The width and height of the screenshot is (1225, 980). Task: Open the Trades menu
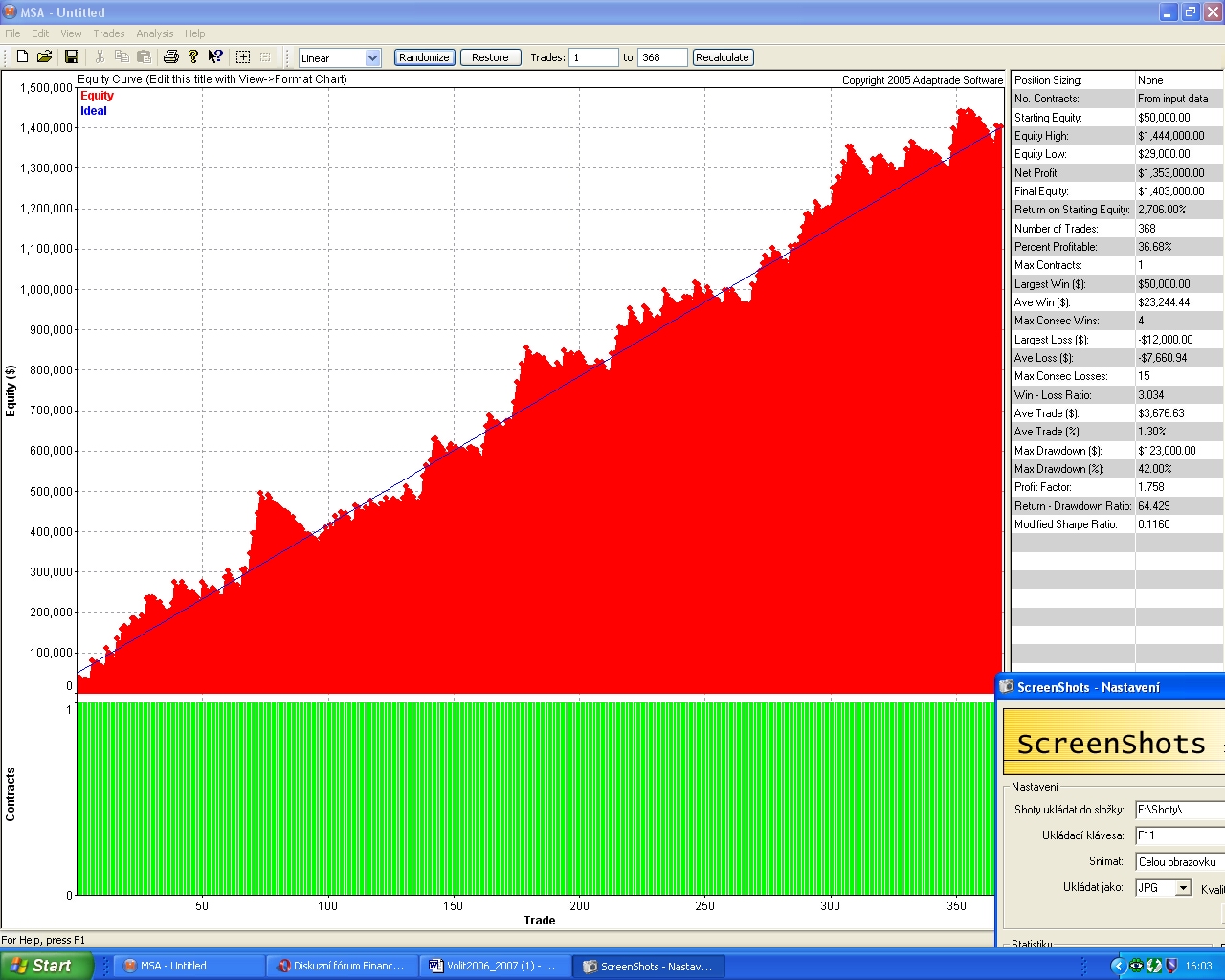(x=108, y=33)
